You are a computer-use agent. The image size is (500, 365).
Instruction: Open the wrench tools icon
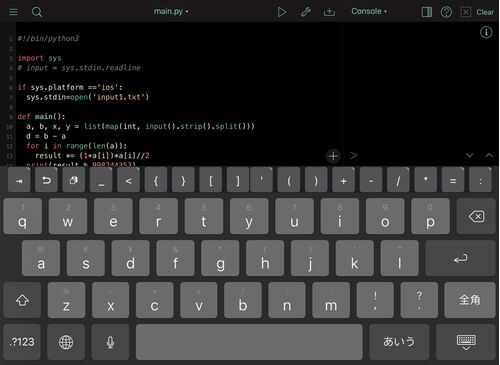click(x=306, y=12)
